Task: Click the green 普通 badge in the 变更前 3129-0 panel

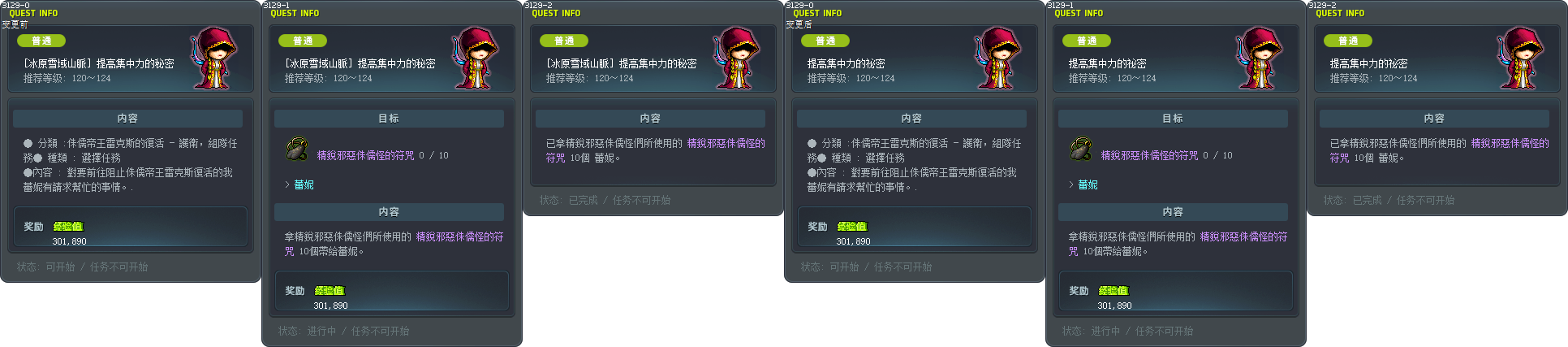Action: 41,41
